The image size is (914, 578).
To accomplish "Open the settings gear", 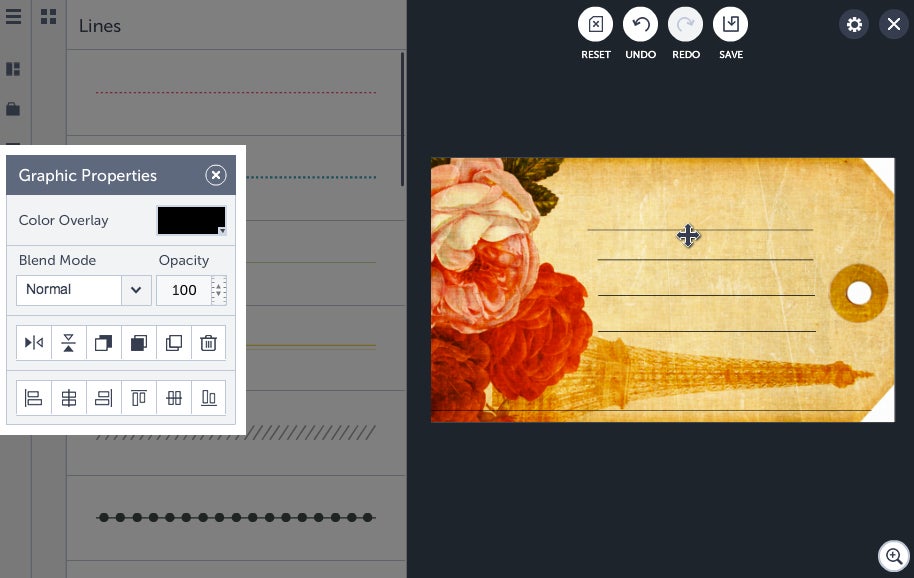I will (854, 24).
